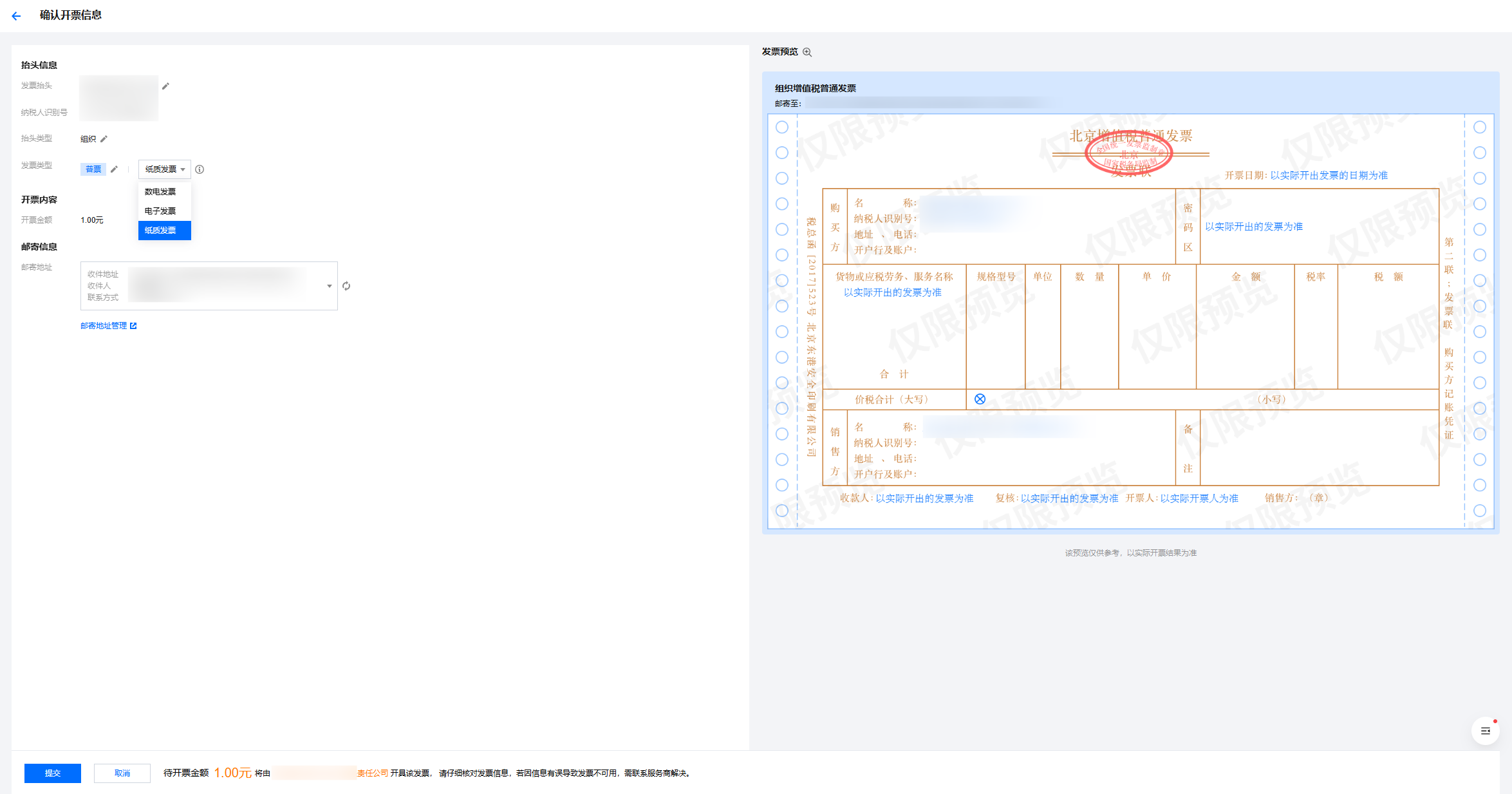1512x794 pixels.
Task: Open the 邮寄地址管理 link
Action: pos(104,326)
